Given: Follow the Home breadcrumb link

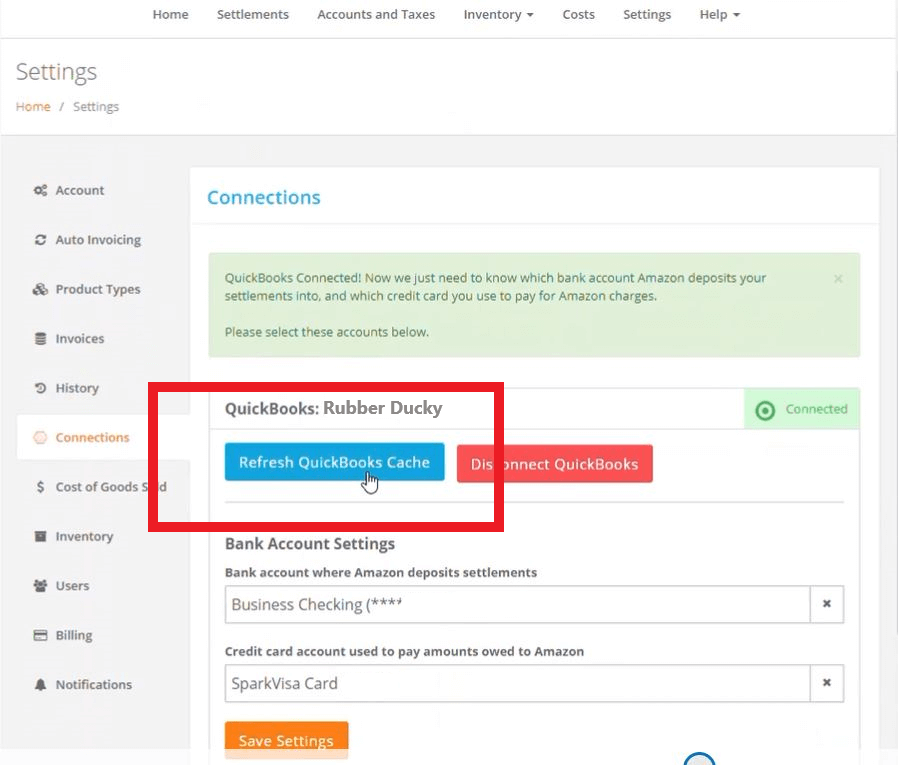Looking at the screenshot, I should [x=33, y=107].
